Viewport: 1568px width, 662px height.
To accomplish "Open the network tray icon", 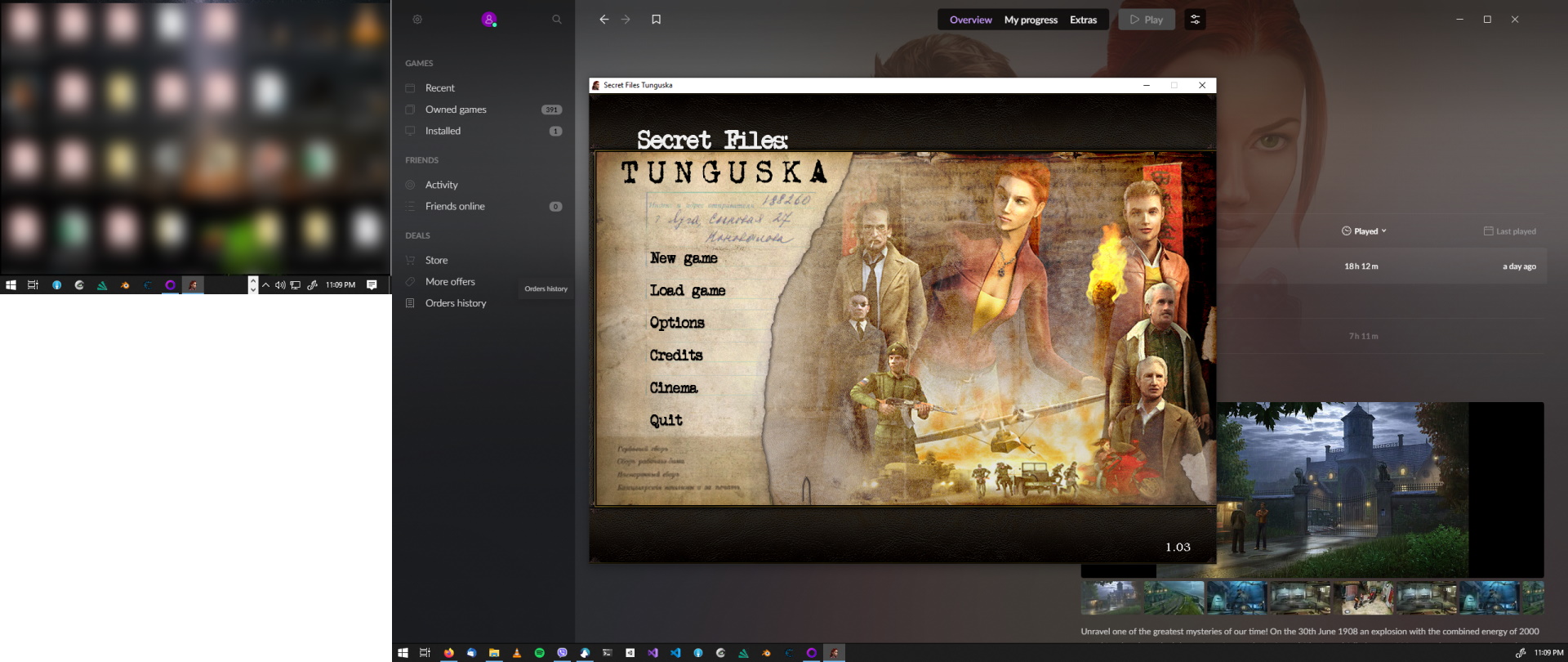I will coord(296,284).
